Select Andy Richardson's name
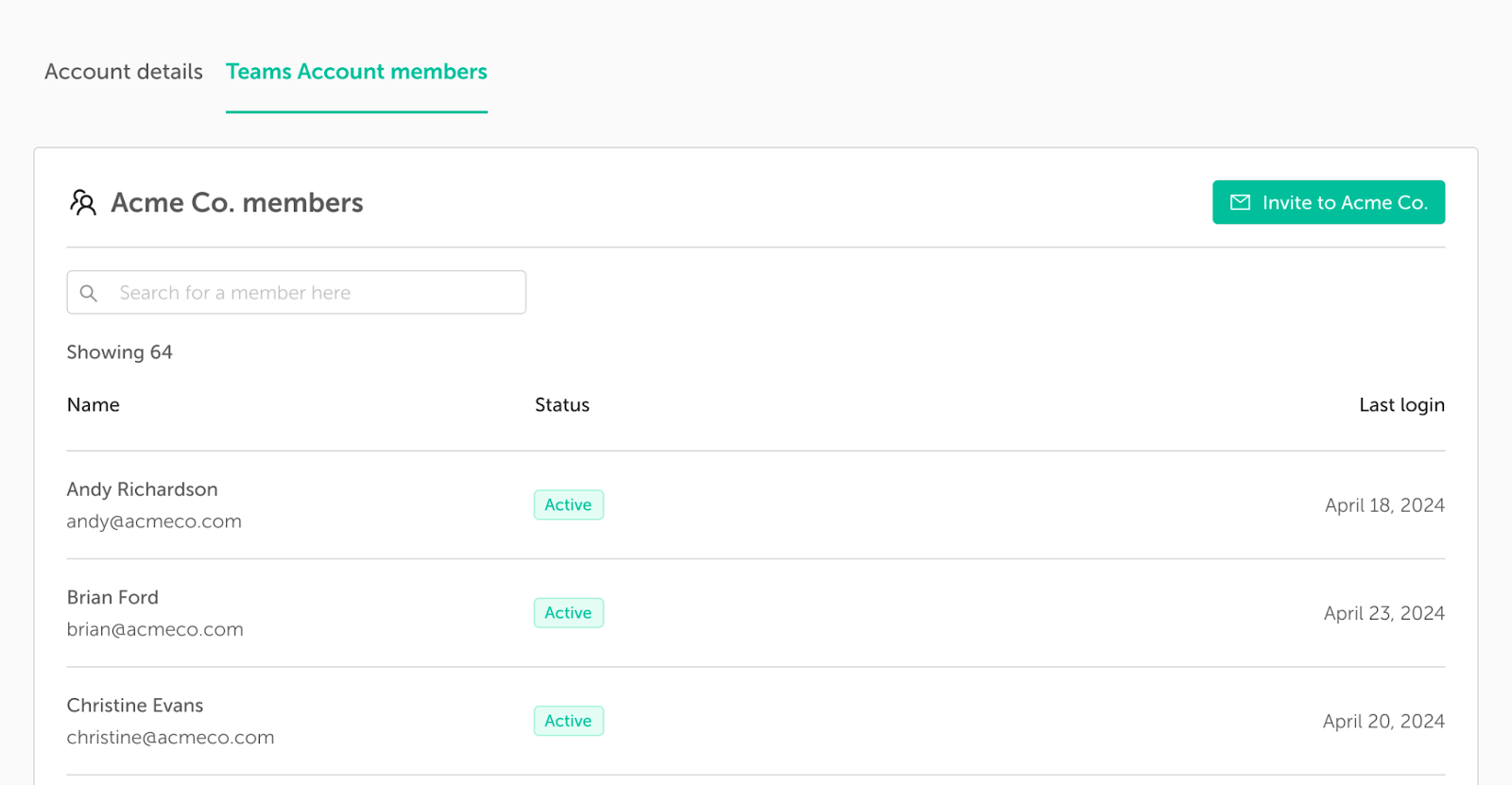The image size is (1512, 785). coord(143,489)
